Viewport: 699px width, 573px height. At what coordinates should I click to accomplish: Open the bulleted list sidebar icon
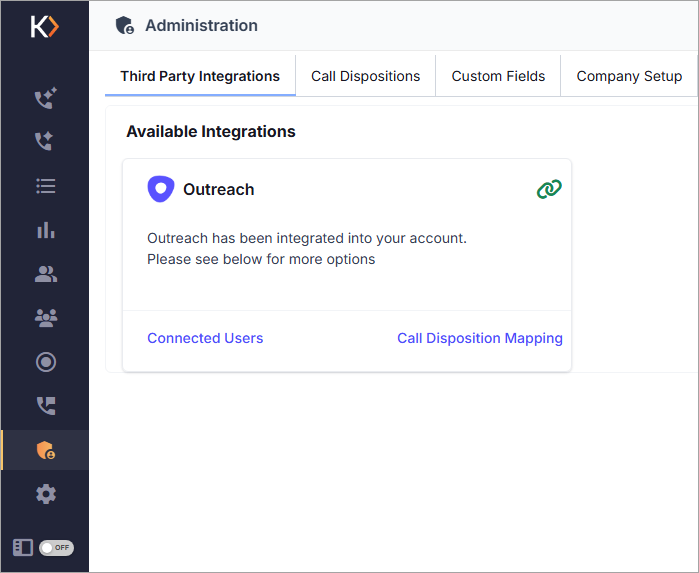click(45, 186)
